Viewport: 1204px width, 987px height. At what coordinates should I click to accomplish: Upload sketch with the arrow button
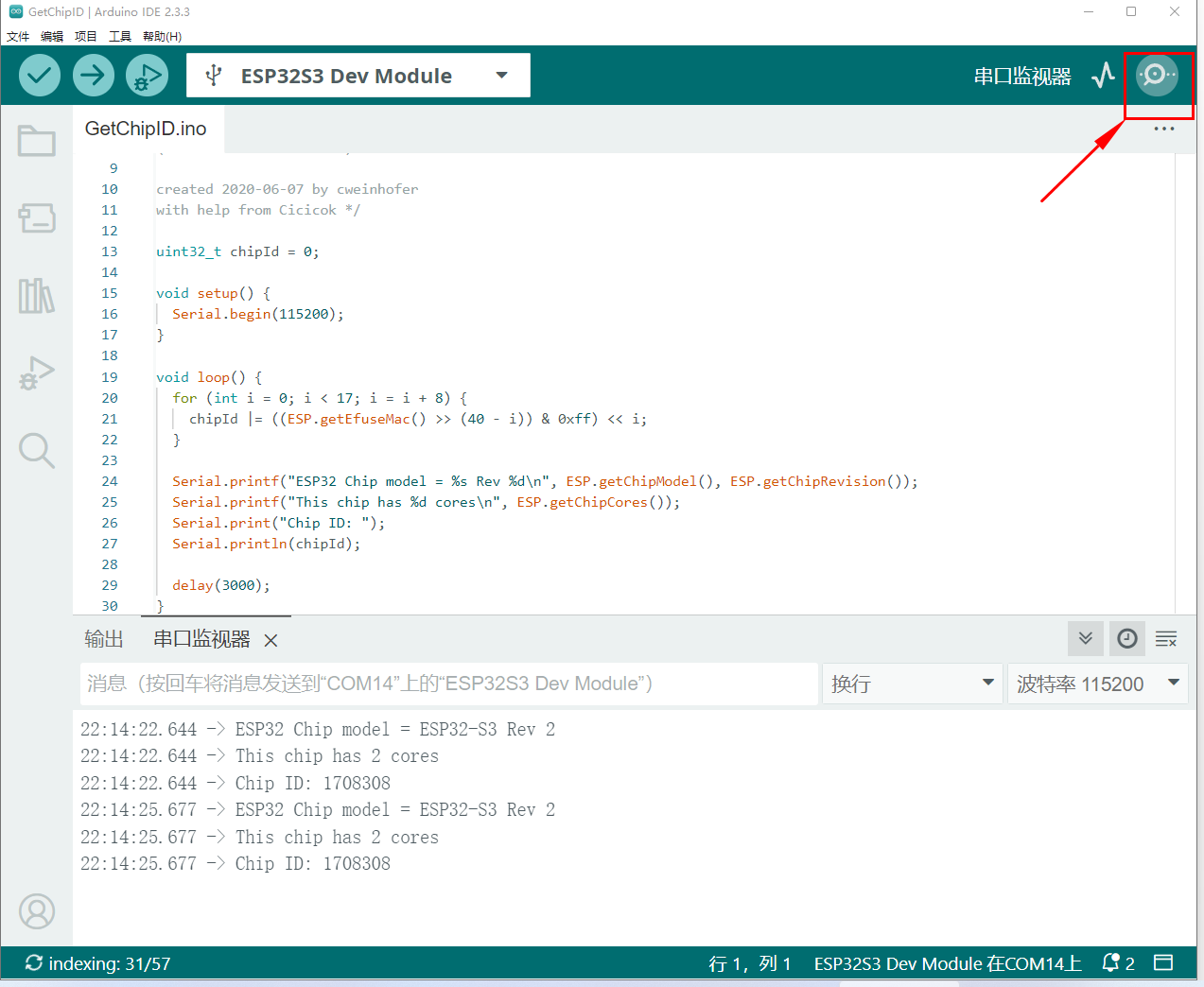pos(94,76)
